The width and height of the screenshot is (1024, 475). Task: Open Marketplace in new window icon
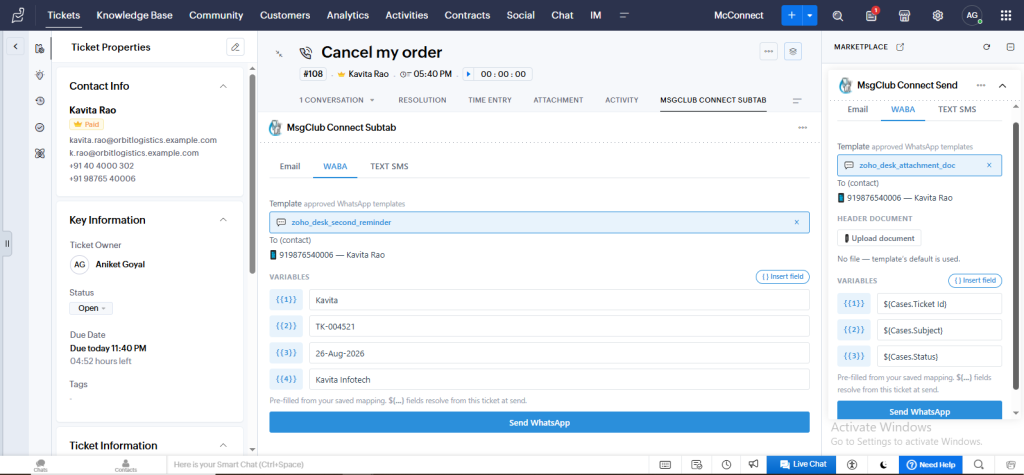point(900,47)
